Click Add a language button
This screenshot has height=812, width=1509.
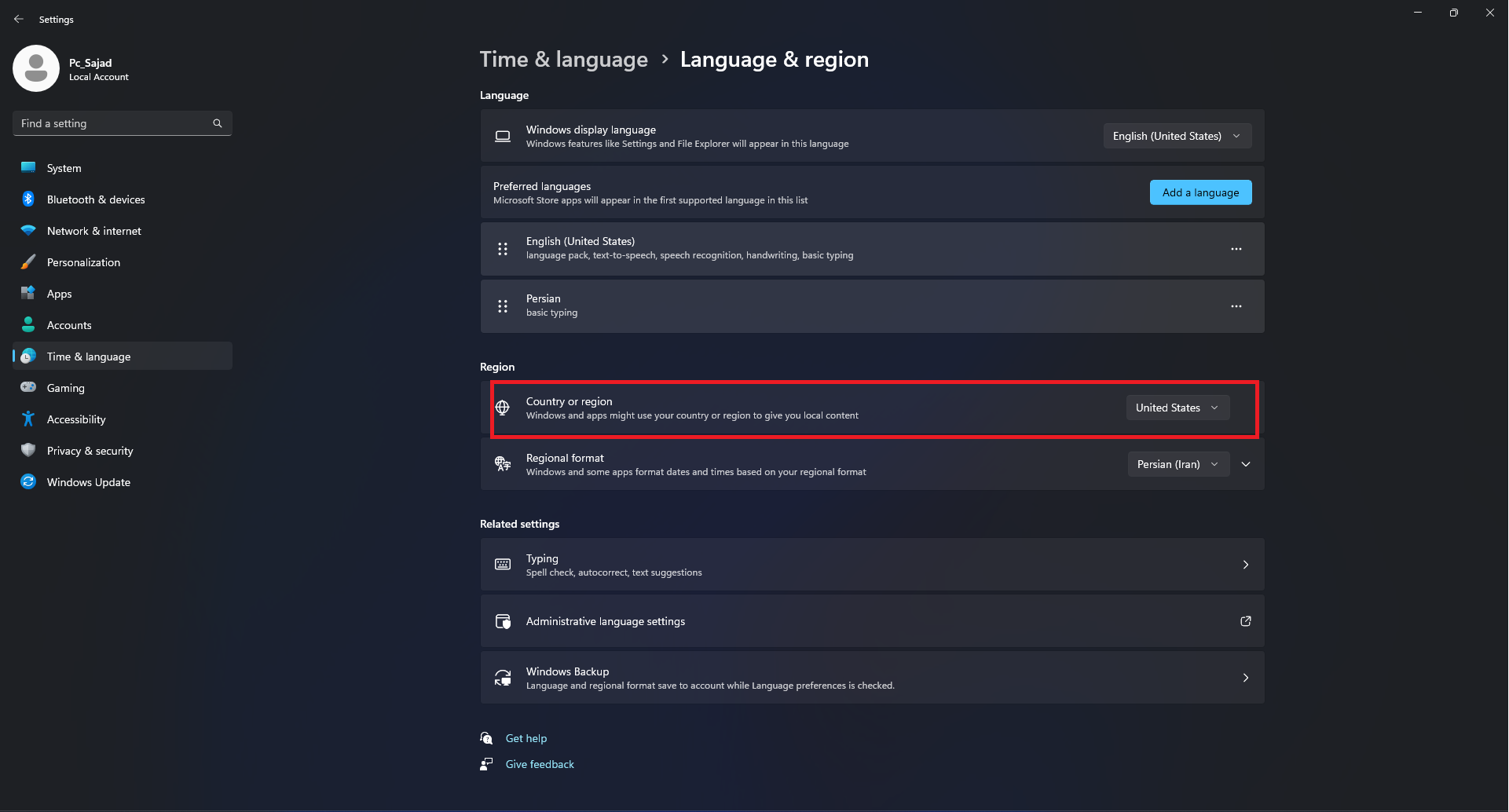point(1200,192)
